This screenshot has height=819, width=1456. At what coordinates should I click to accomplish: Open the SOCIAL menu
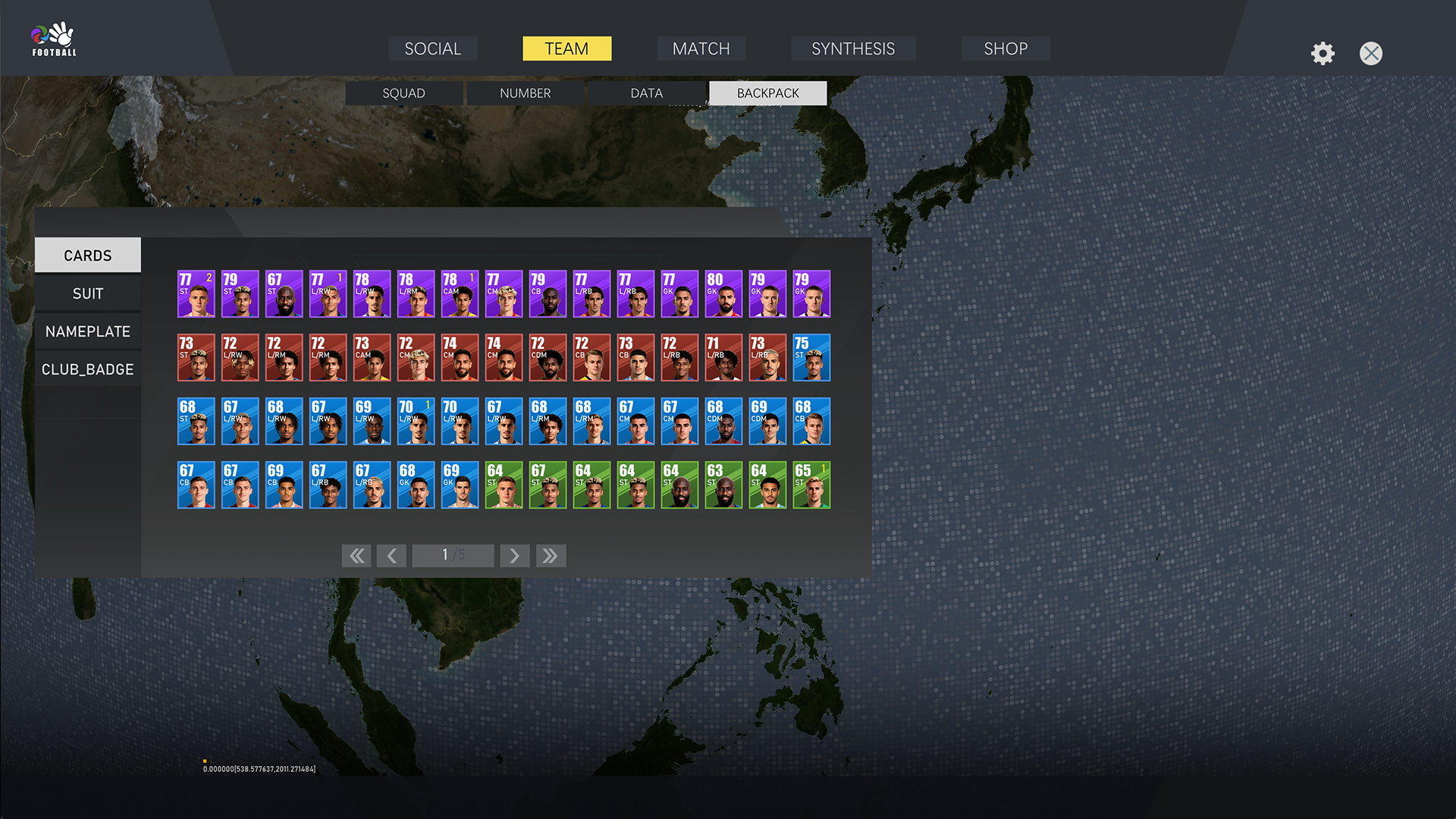coord(433,49)
